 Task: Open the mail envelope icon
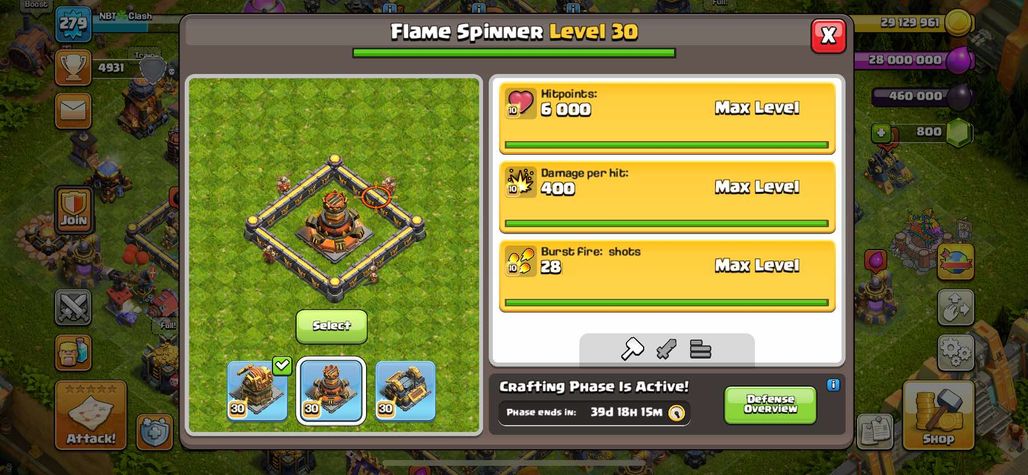pos(73,111)
